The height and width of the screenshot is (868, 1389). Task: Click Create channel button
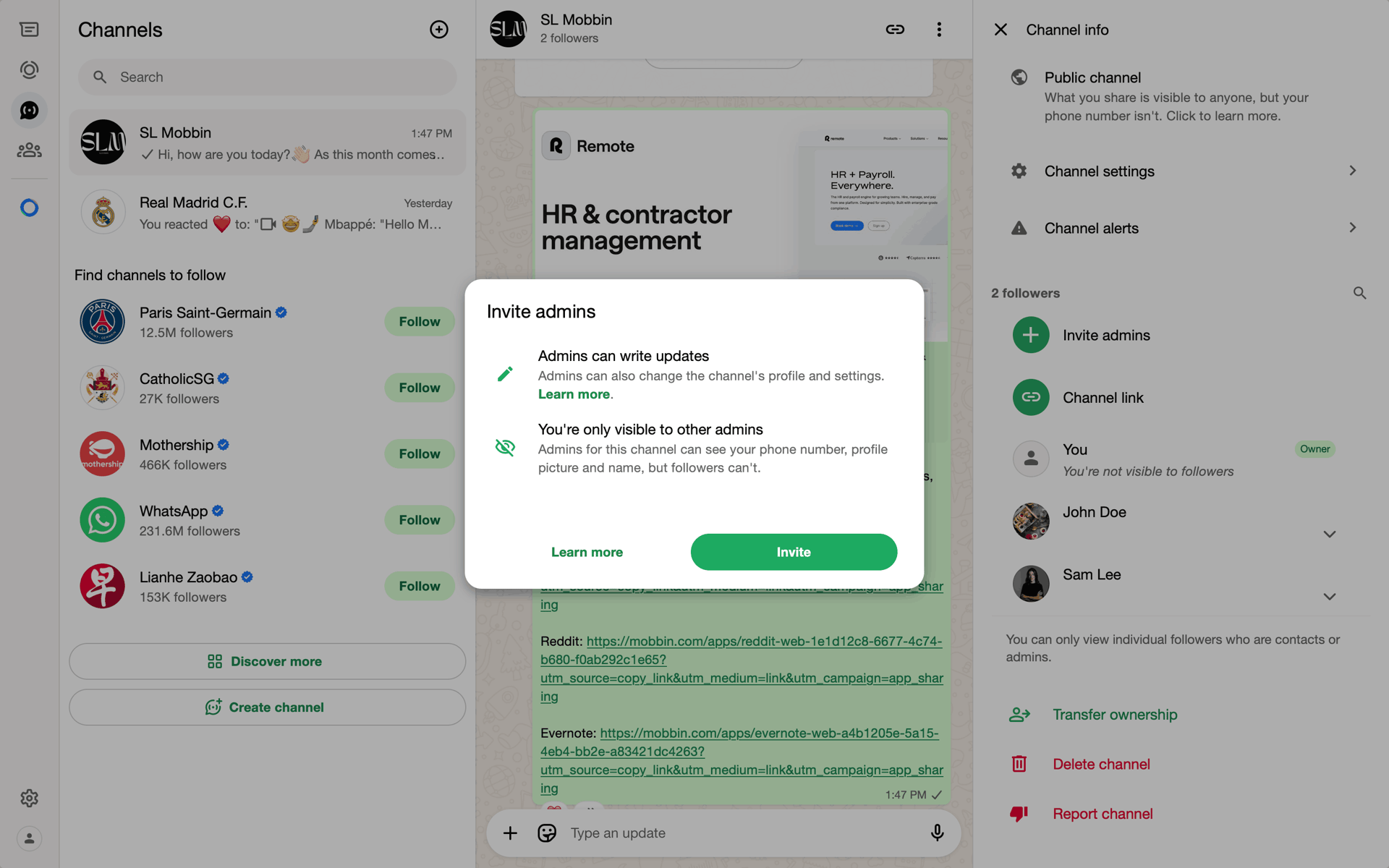click(267, 707)
